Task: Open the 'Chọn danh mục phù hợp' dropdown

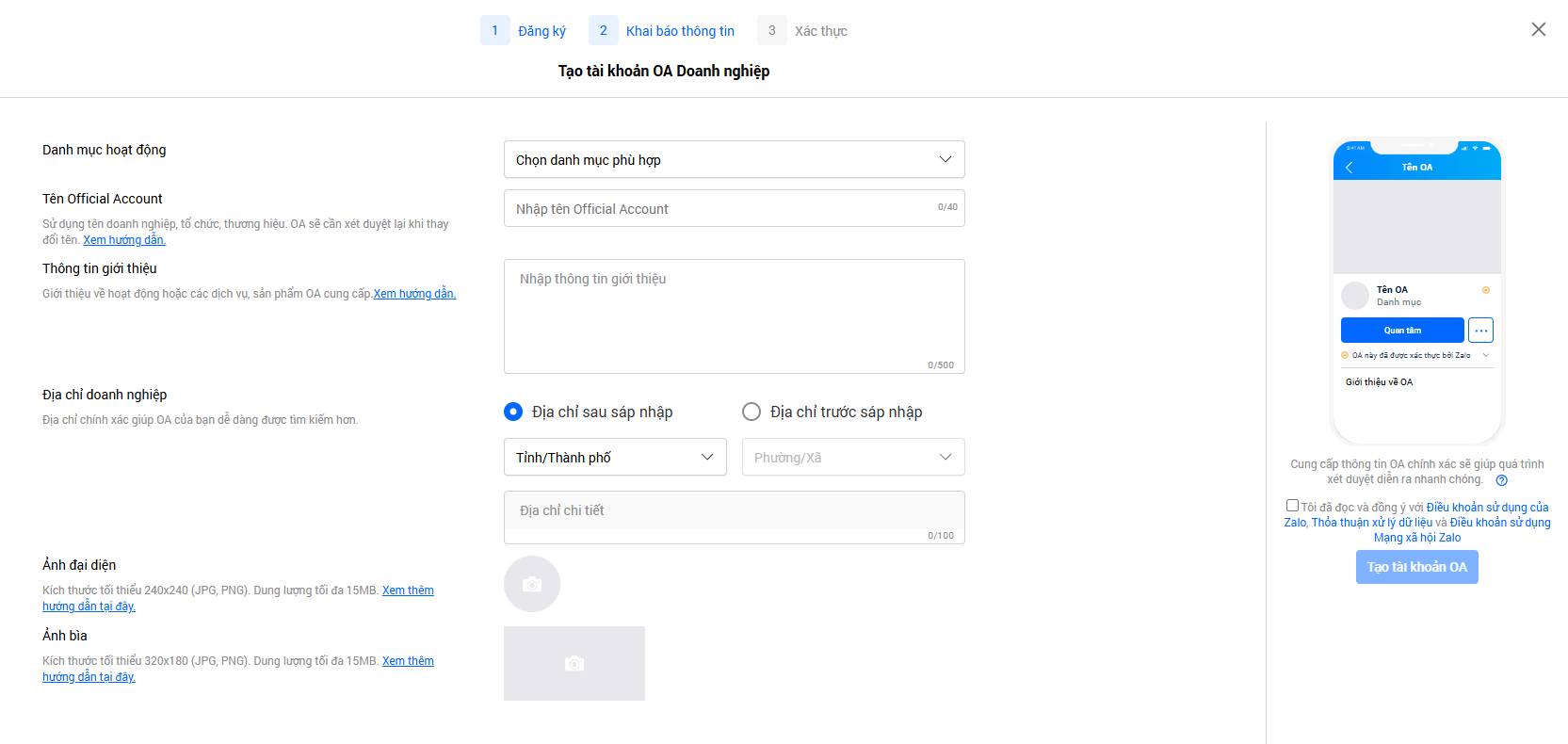Action: coord(734,160)
